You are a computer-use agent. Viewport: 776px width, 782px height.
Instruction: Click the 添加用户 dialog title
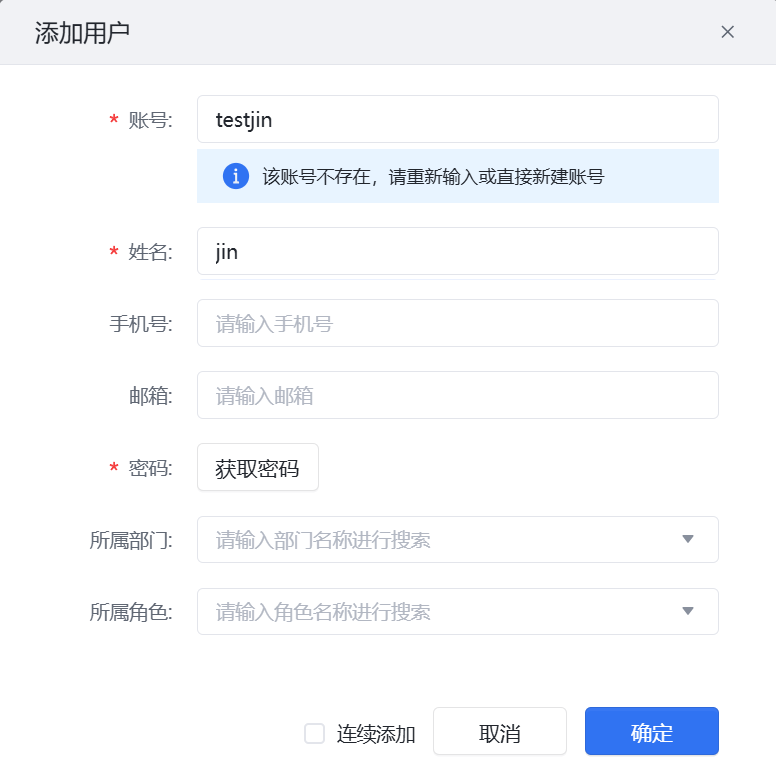[82, 33]
